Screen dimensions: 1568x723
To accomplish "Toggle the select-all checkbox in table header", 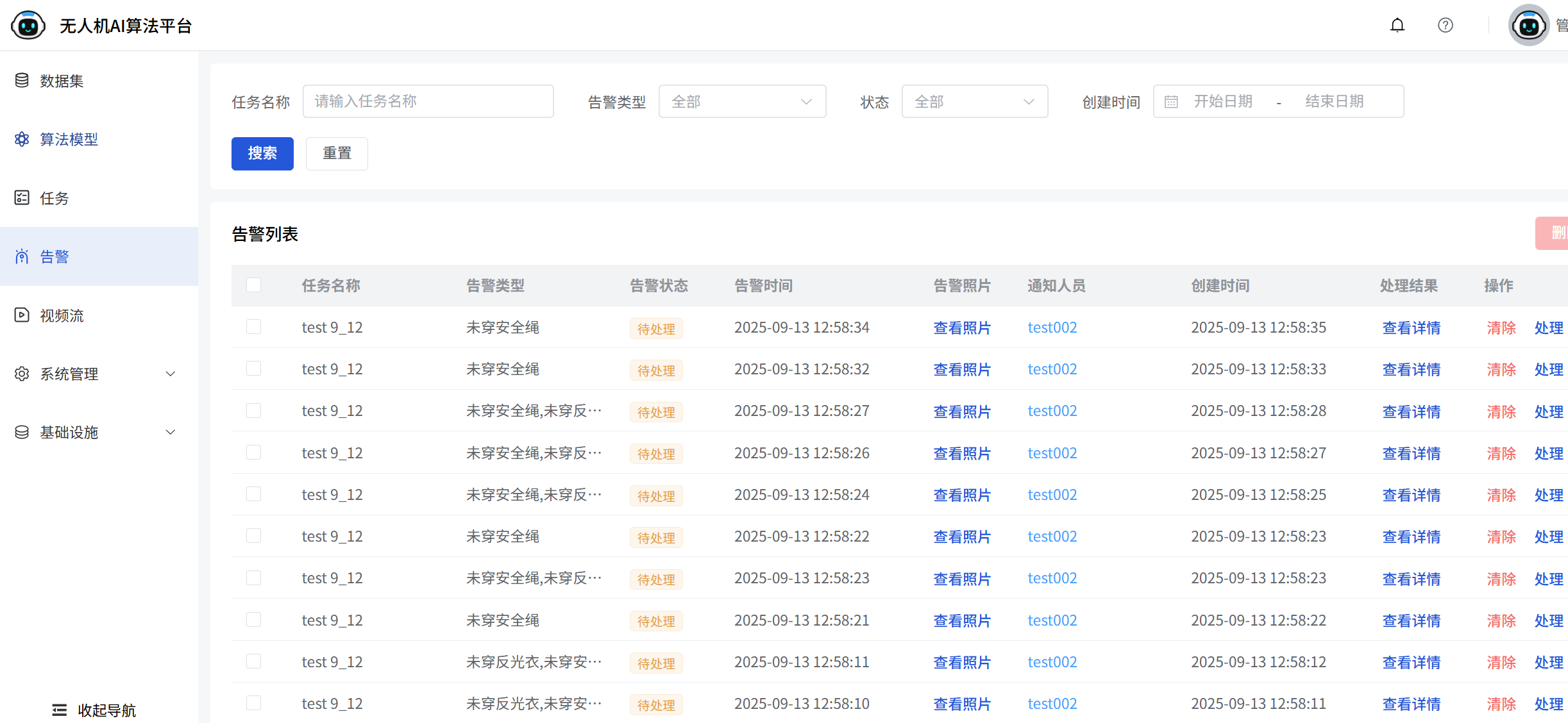I will pyautogui.click(x=254, y=285).
